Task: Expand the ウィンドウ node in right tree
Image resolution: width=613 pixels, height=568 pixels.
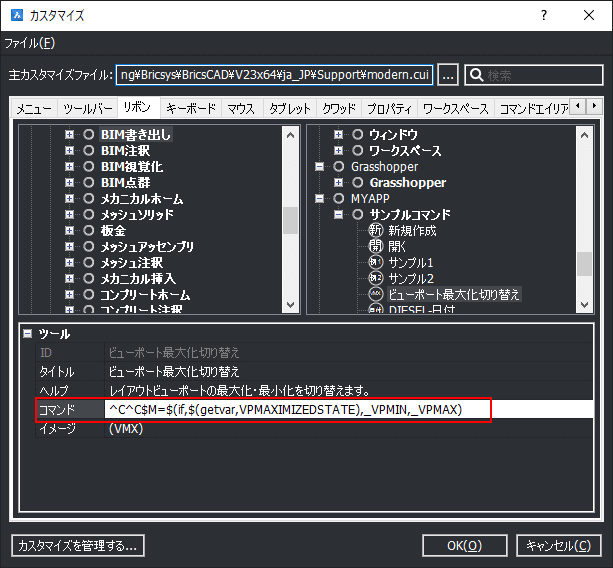Action: click(338, 134)
